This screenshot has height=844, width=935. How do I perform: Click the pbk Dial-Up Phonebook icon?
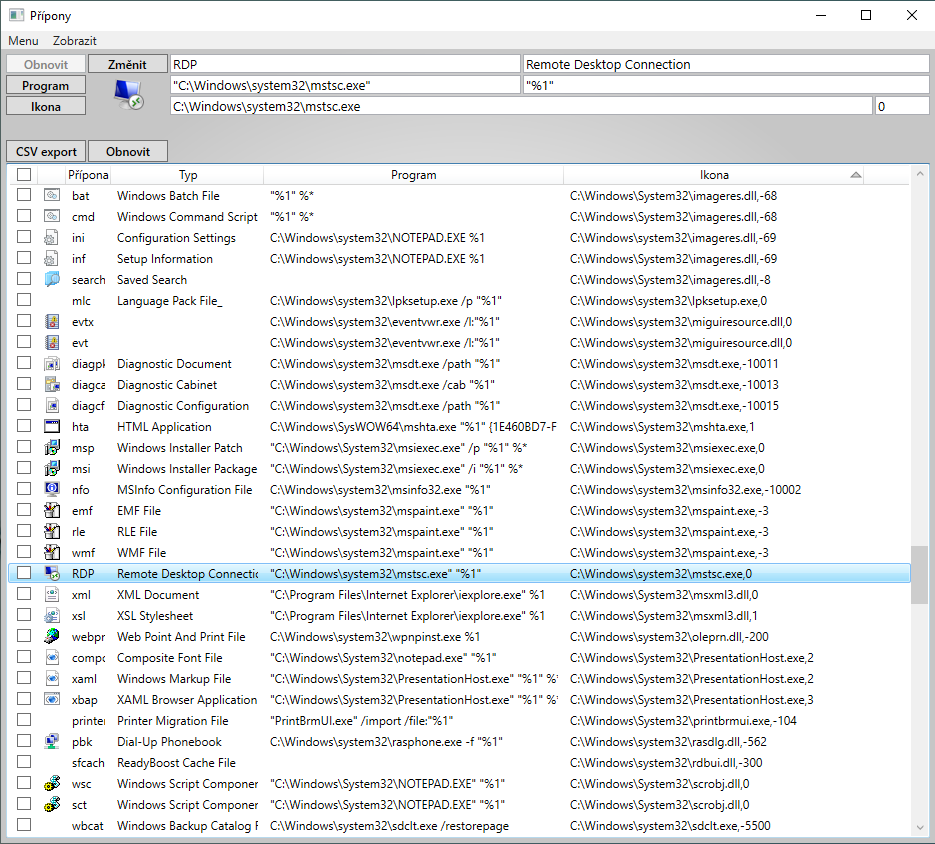pyautogui.click(x=52, y=741)
